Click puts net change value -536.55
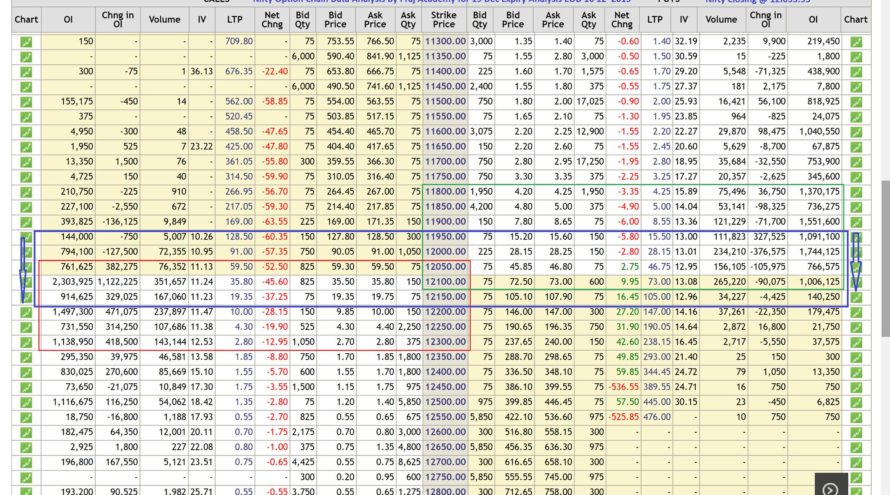890x495 pixels. tap(623, 388)
